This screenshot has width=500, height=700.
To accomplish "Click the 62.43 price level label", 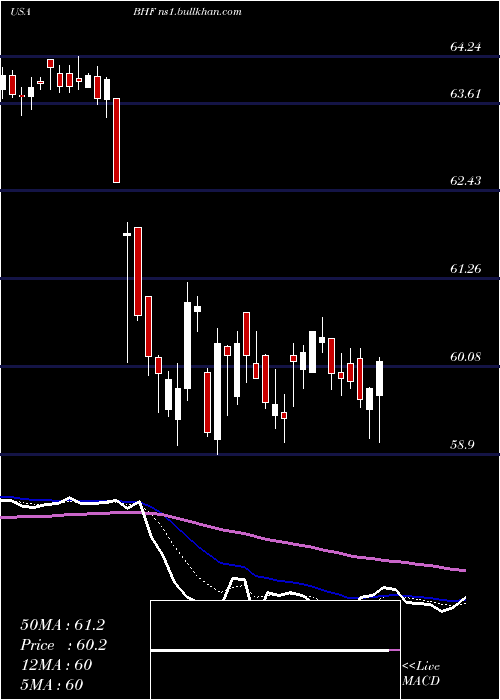I will pos(466,181).
